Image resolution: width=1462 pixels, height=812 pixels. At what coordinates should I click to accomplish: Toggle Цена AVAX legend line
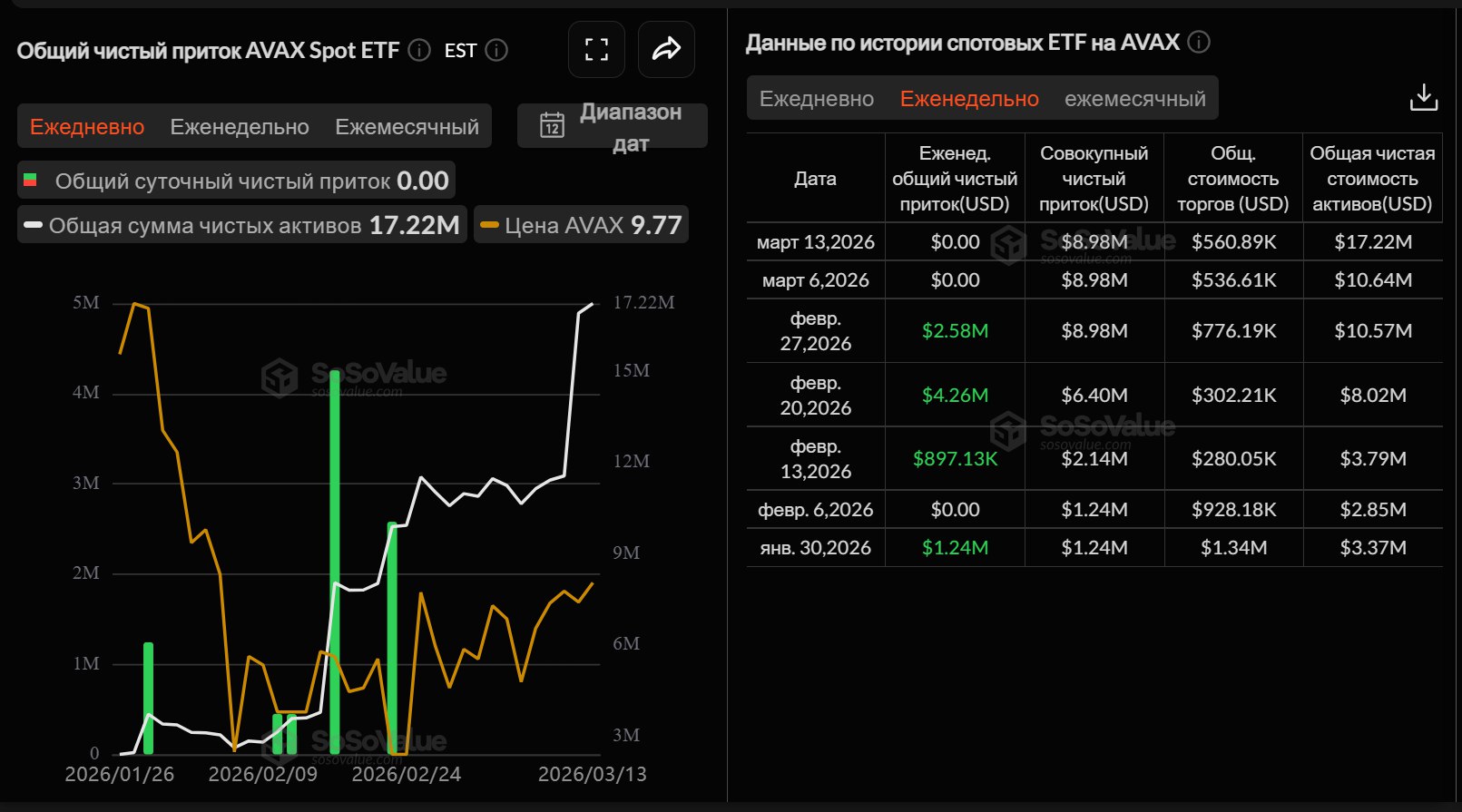581,225
